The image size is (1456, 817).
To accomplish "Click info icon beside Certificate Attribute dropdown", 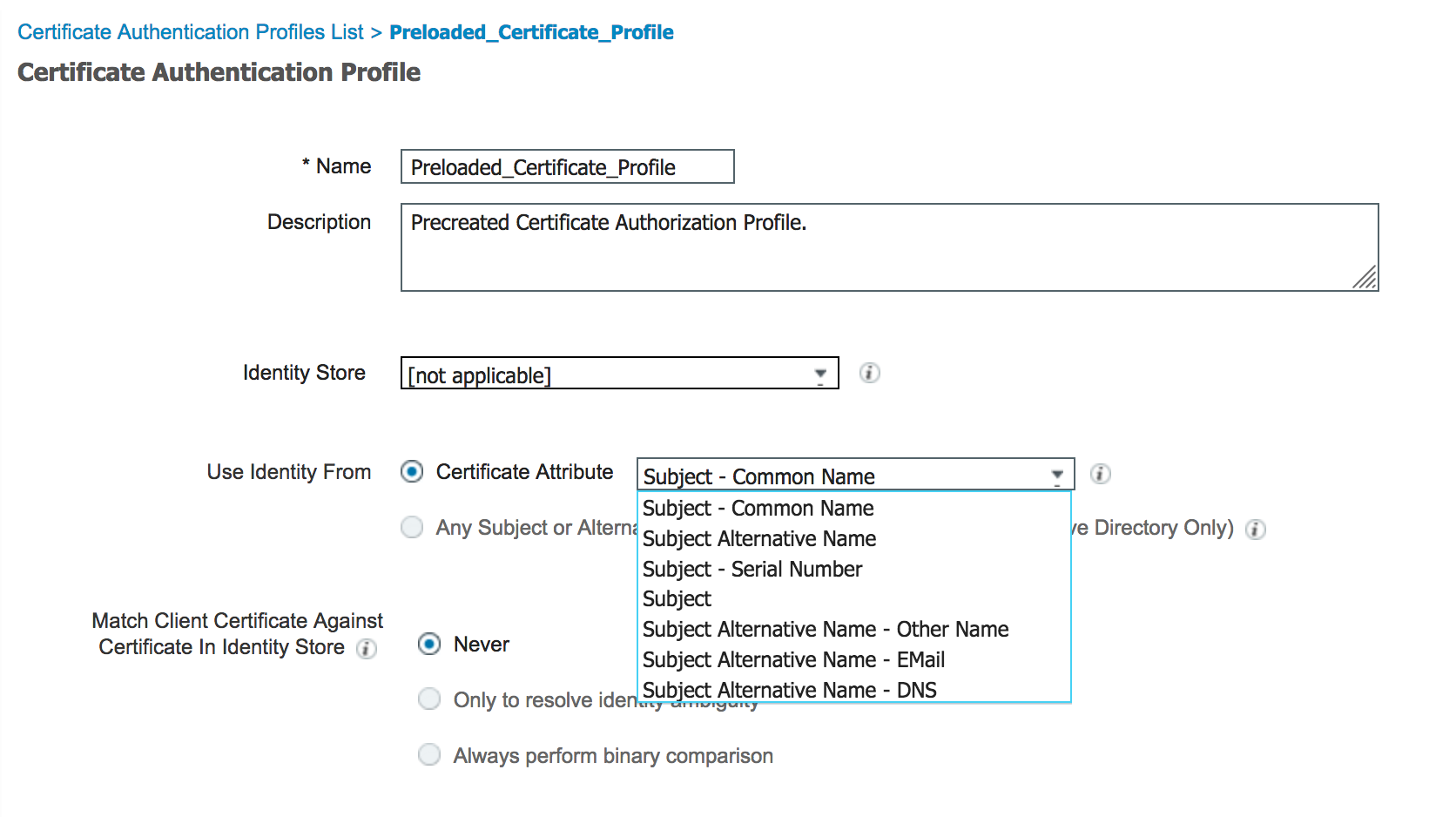I will coord(1100,474).
